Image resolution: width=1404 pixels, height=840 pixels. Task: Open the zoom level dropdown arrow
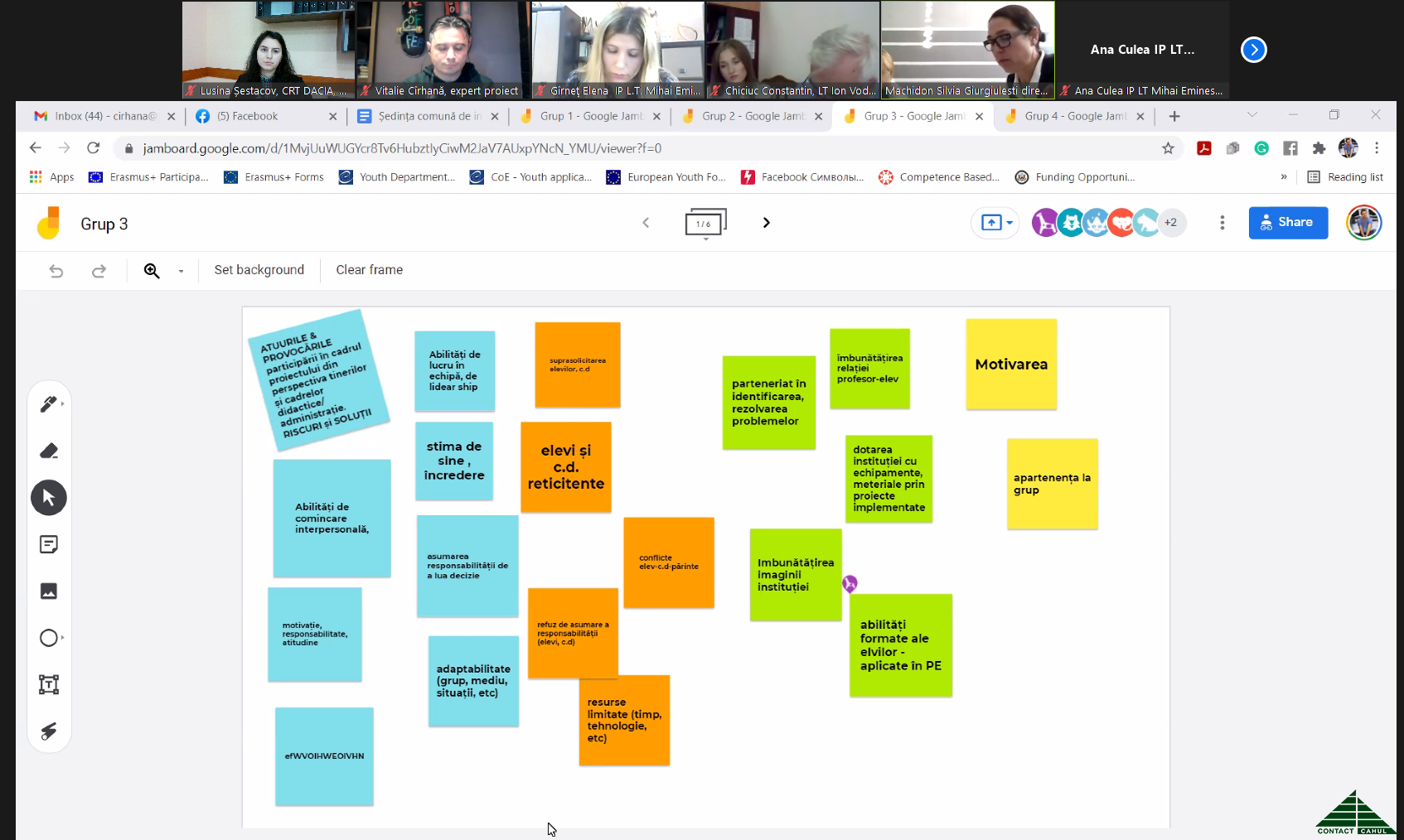(181, 271)
